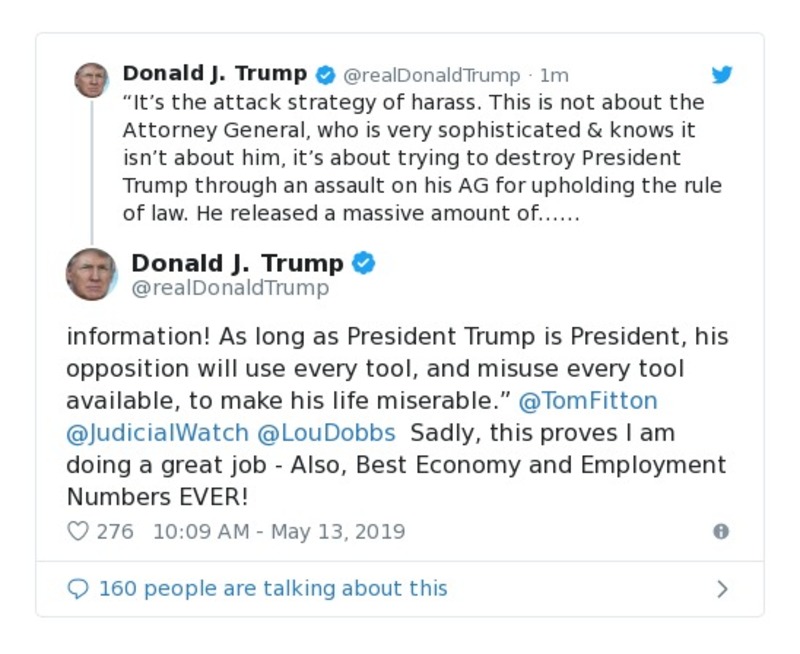Click the Twitter bird logo
This screenshot has height=654, width=800.
pyautogui.click(x=721, y=74)
